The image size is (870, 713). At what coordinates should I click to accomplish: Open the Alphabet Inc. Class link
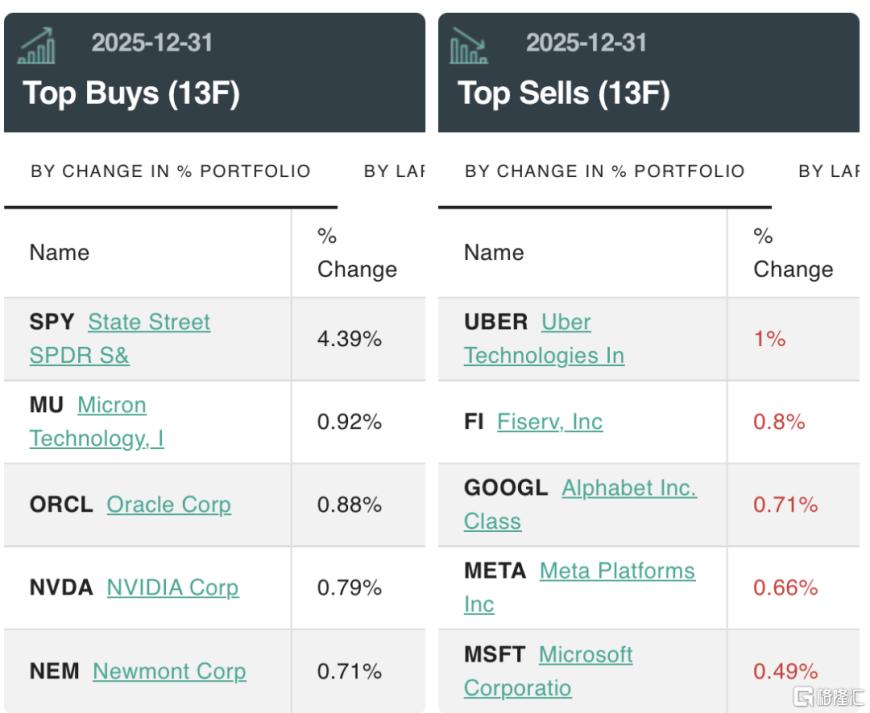[628, 489]
